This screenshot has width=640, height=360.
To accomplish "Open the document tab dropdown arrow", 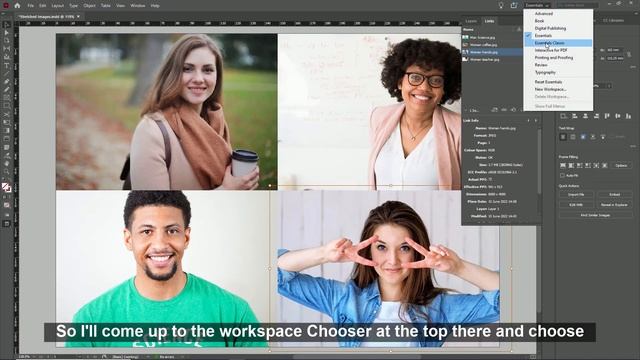I will (78, 17).
